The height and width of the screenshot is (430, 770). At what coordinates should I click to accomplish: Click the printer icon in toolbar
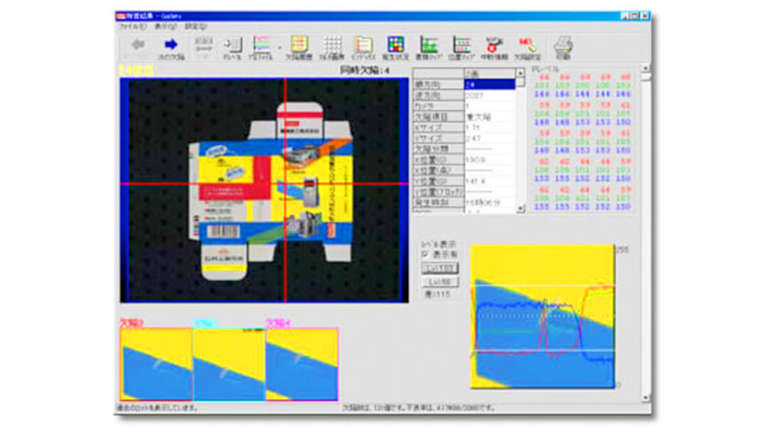tap(563, 48)
